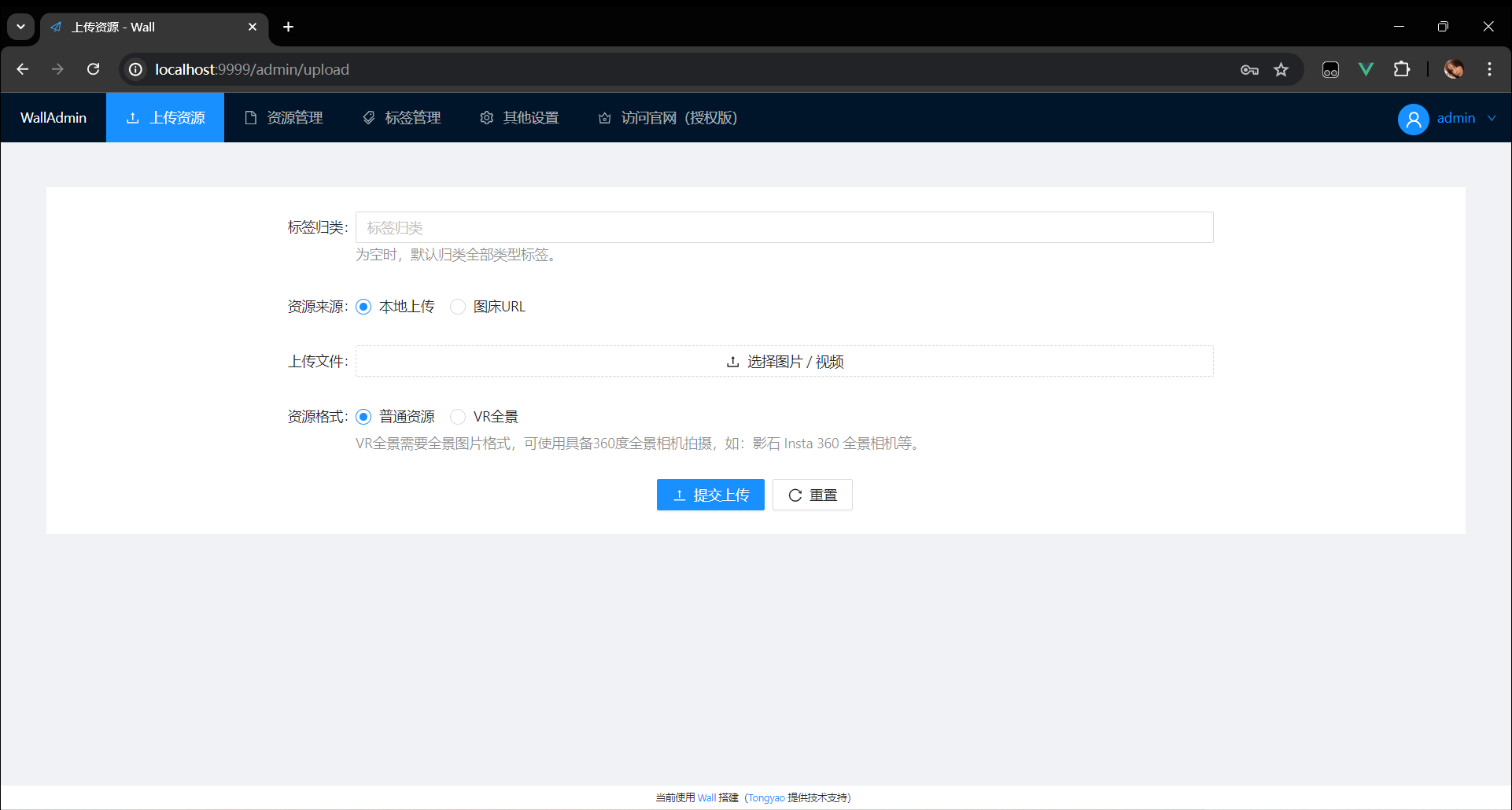This screenshot has width=1512, height=810.
Task: Click the document icon beside 资源管理
Action: click(x=250, y=117)
